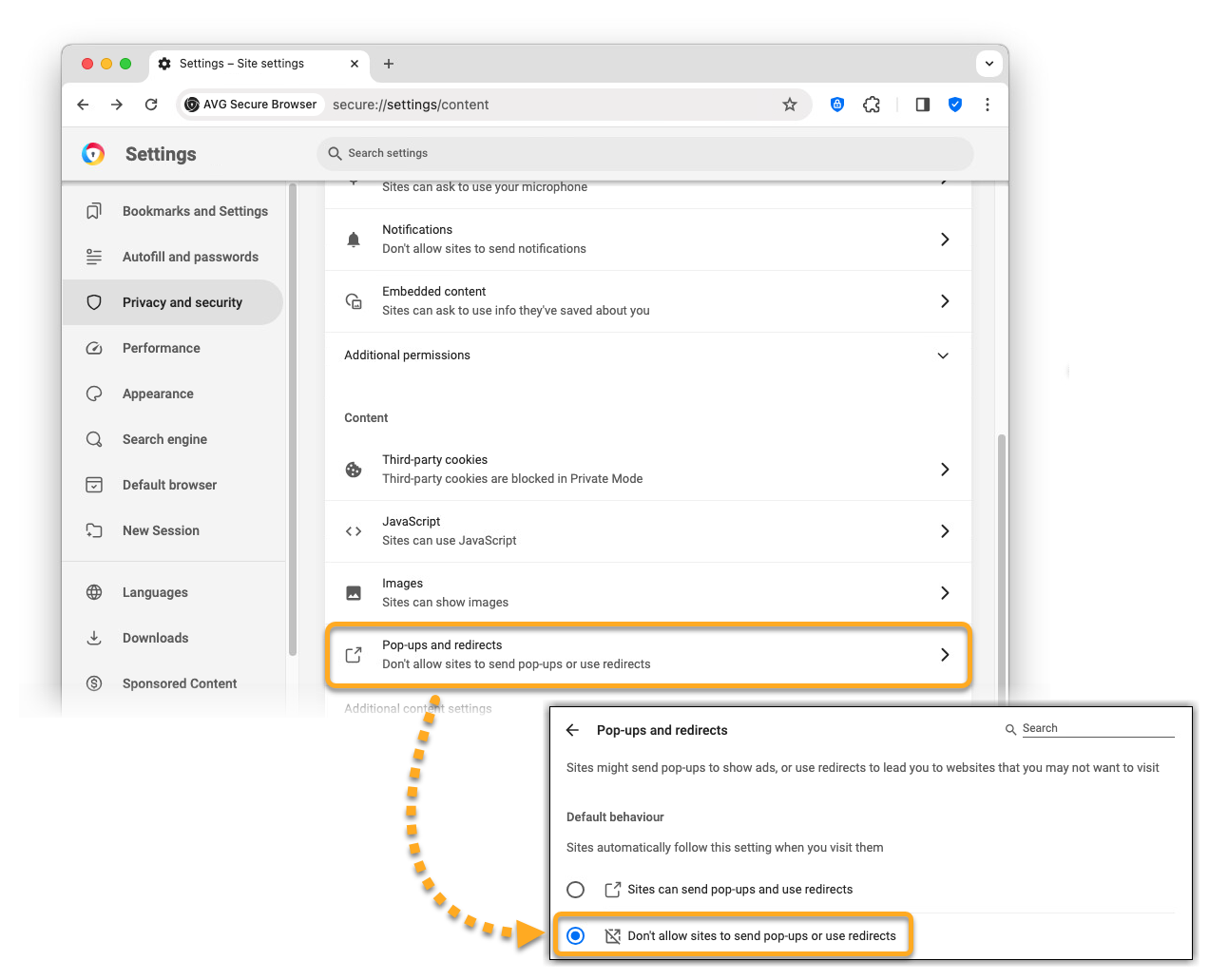This screenshot has width=1209, height=980.
Task: Reload the page with the refresh icon
Action: click(151, 105)
